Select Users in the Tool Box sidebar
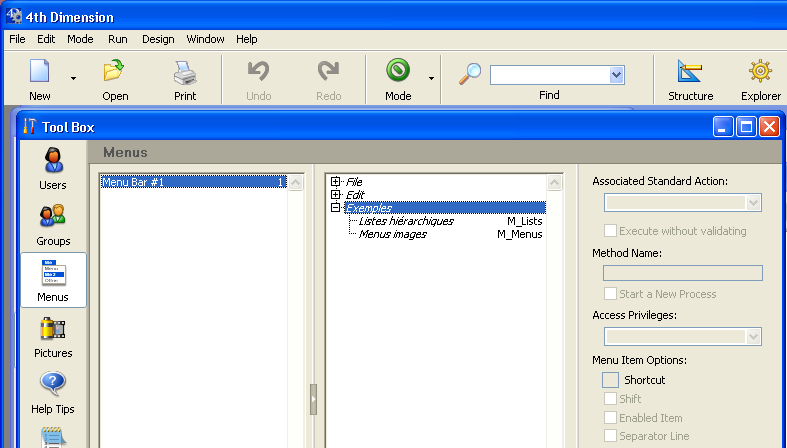The image size is (787, 448). (53, 167)
